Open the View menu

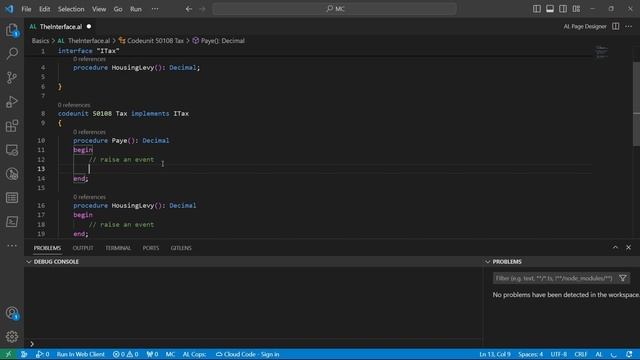pyautogui.click(x=99, y=9)
